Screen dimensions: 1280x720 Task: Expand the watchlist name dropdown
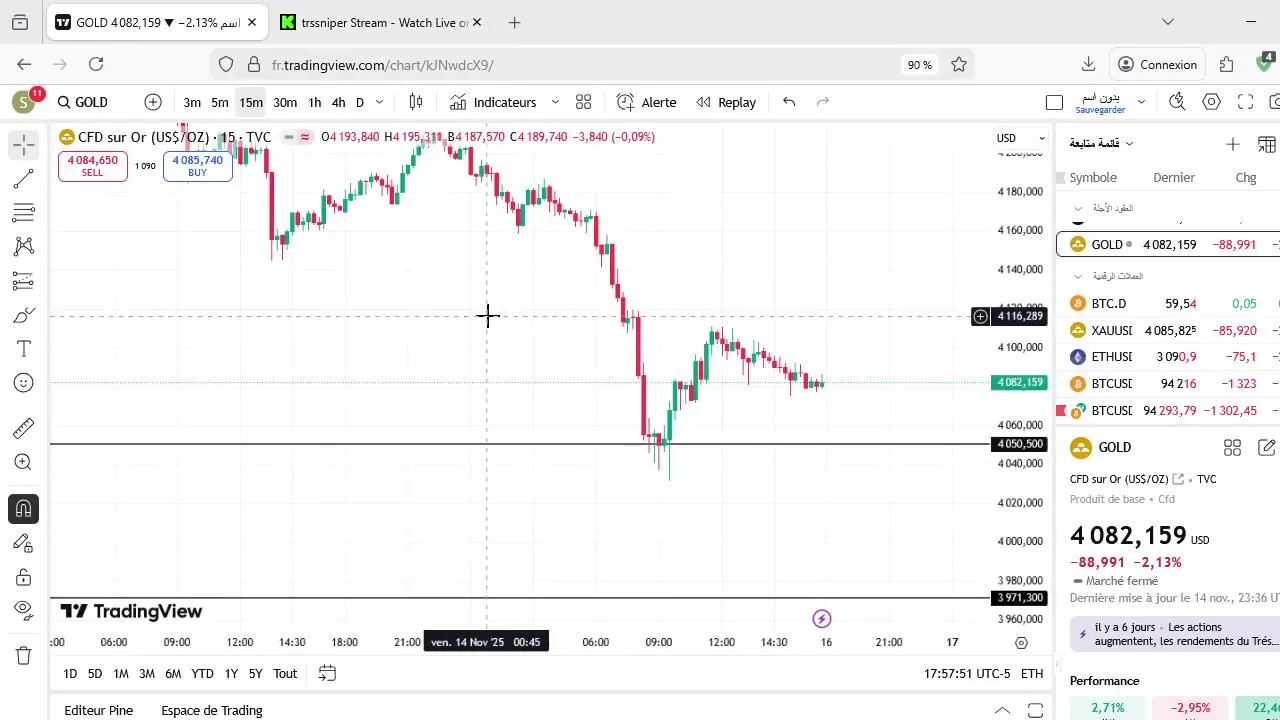pyautogui.click(x=1102, y=144)
